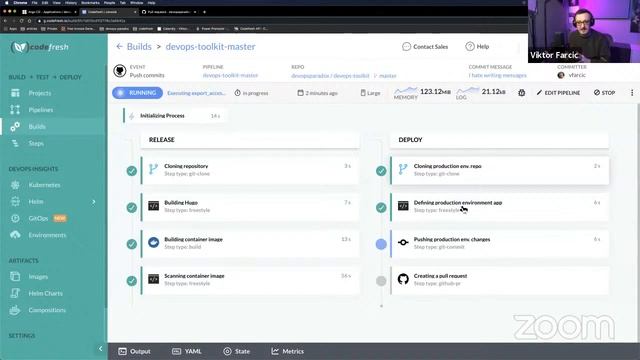The height and width of the screenshot is (360, 640).
Task: Open the Cloning repository step
Action: (x=250, y=170)
